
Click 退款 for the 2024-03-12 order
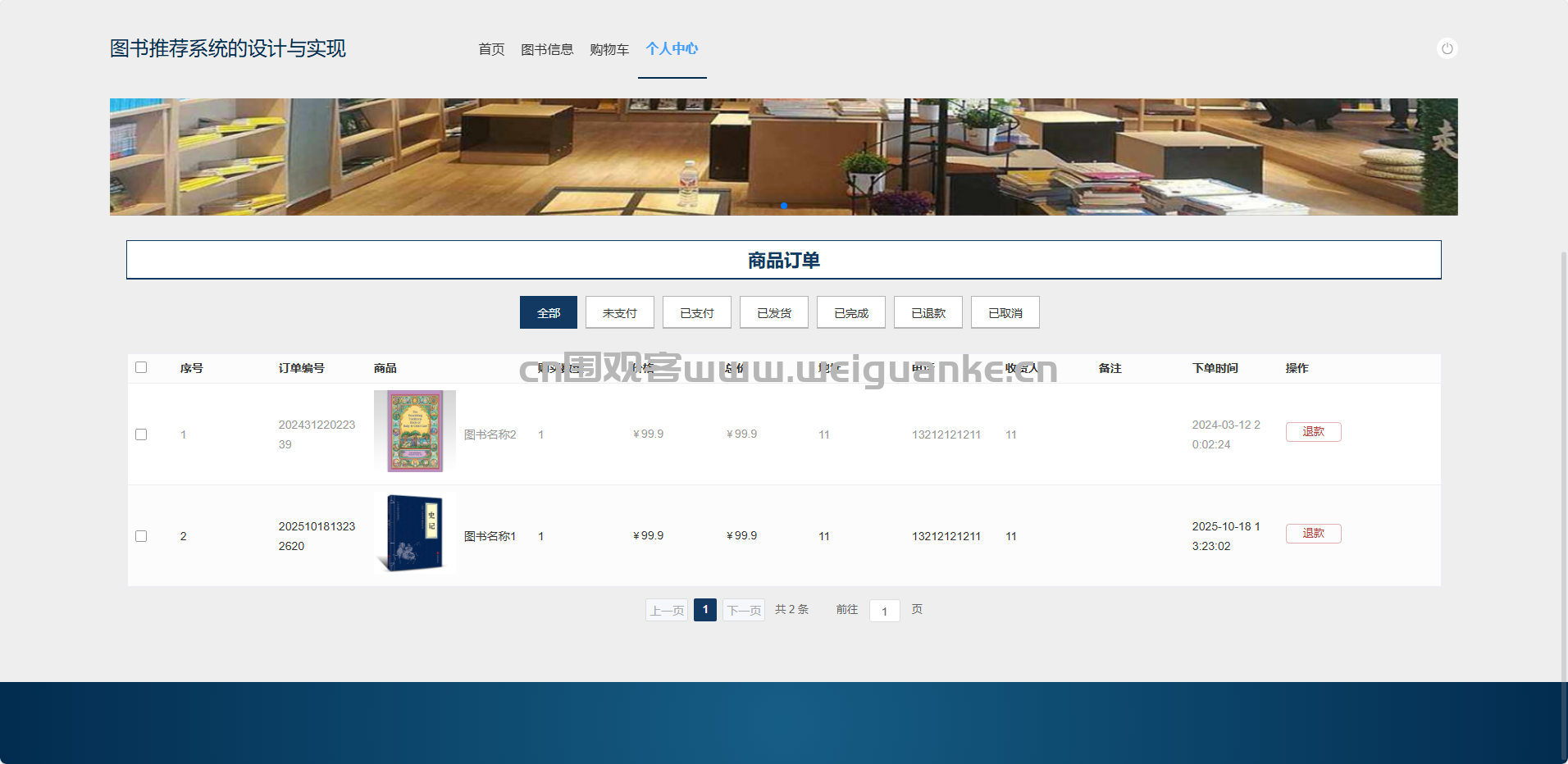pyautogui.click(x=1313, y=432)
